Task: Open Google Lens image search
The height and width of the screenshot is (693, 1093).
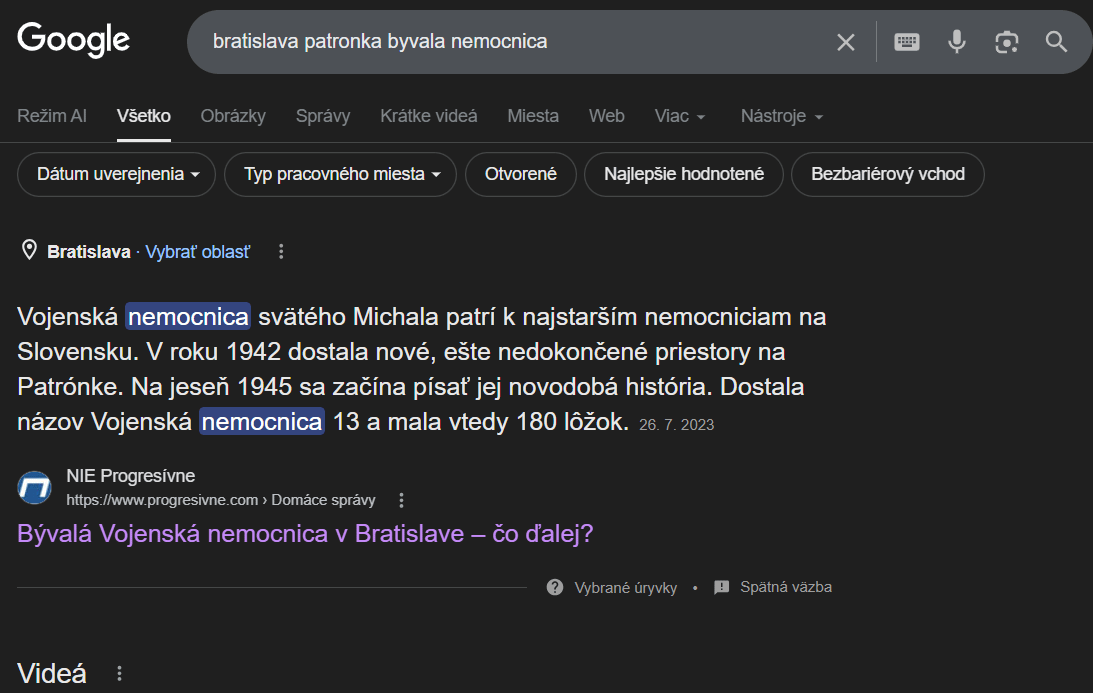Action: click(1006, 42)
